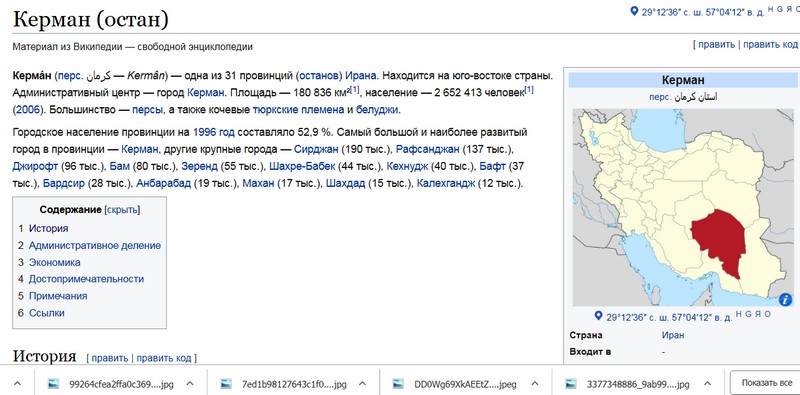
Task: Click the file icon of download 99264cfea2ffa0c369
Action: [x=54, y=384]
